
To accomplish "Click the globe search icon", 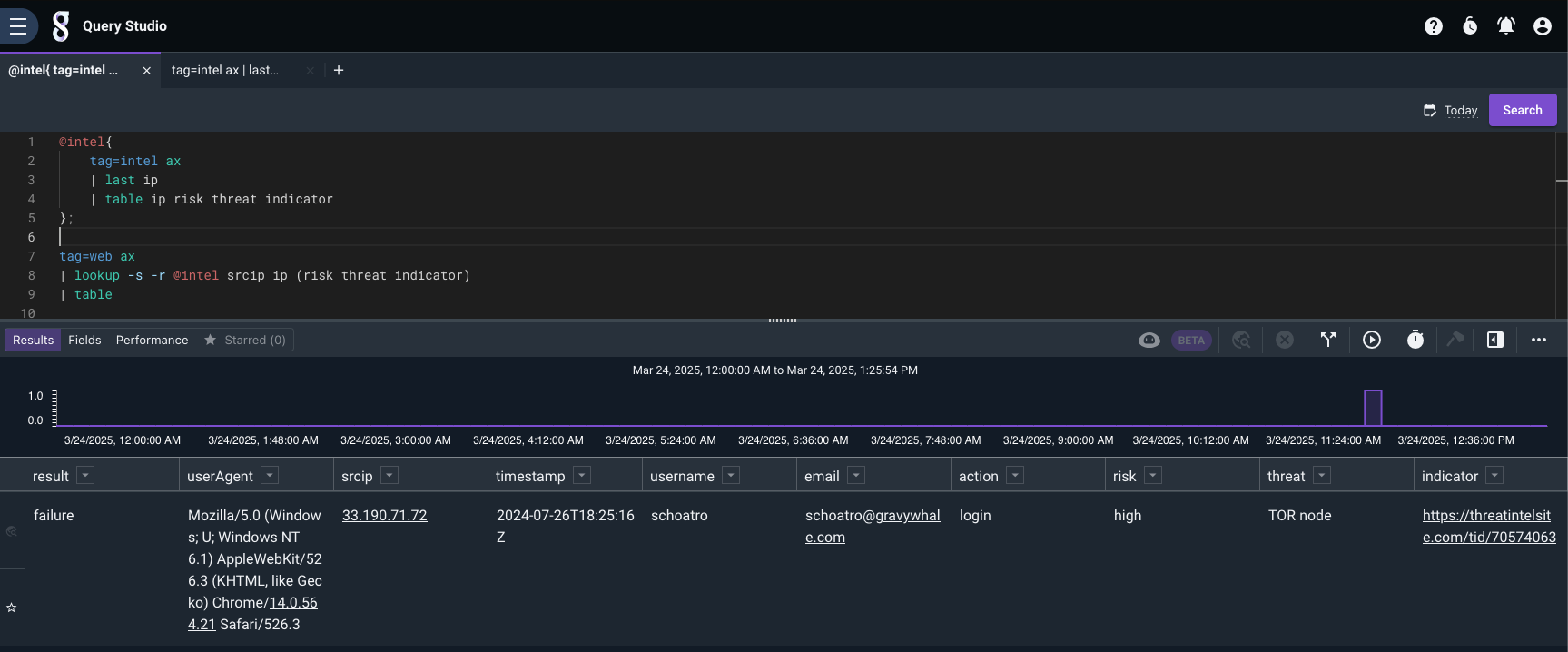I will pos(1241,340).
